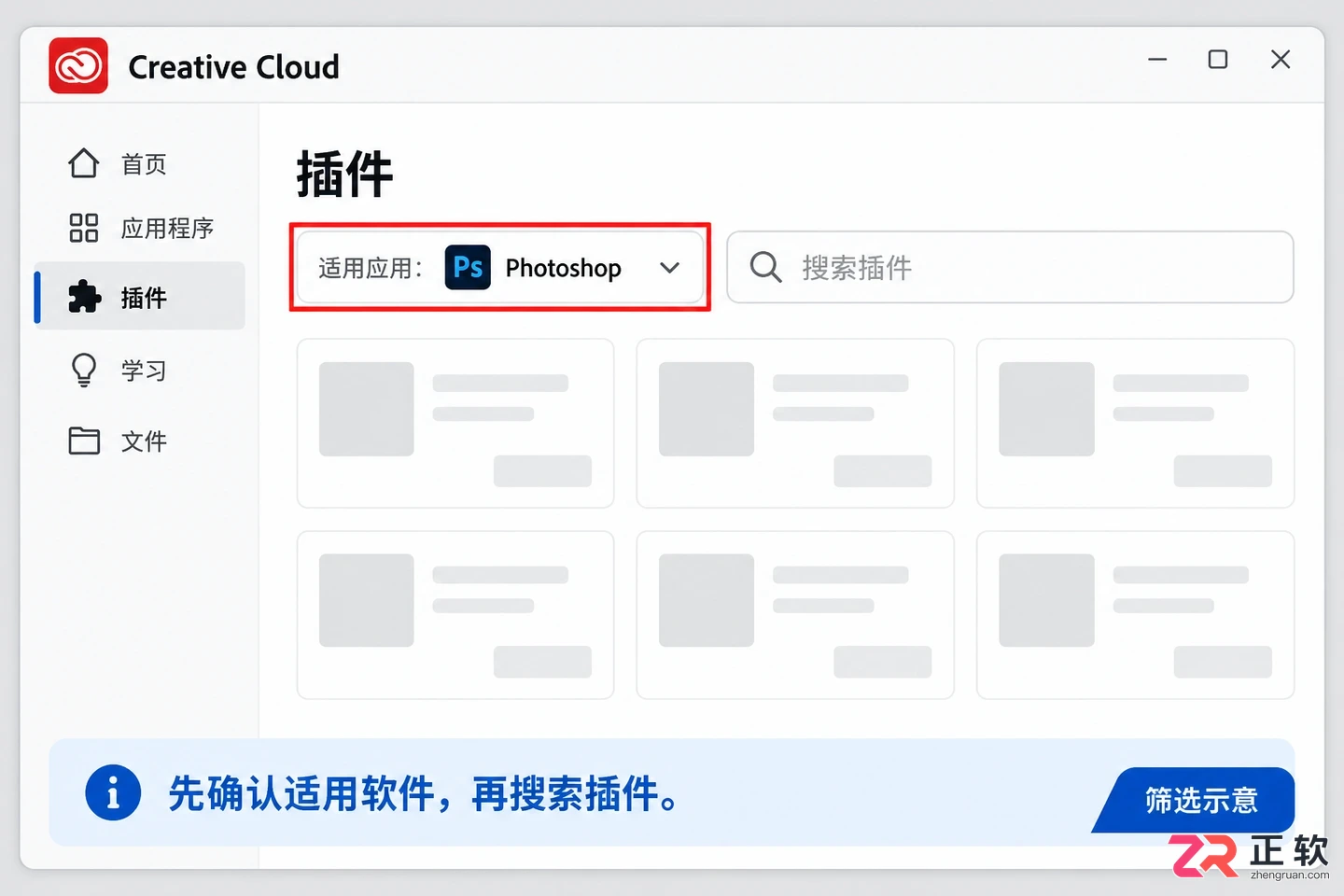Click the 插件 page heading
This screenshot has width=1344, height=896.
[344, 175]
